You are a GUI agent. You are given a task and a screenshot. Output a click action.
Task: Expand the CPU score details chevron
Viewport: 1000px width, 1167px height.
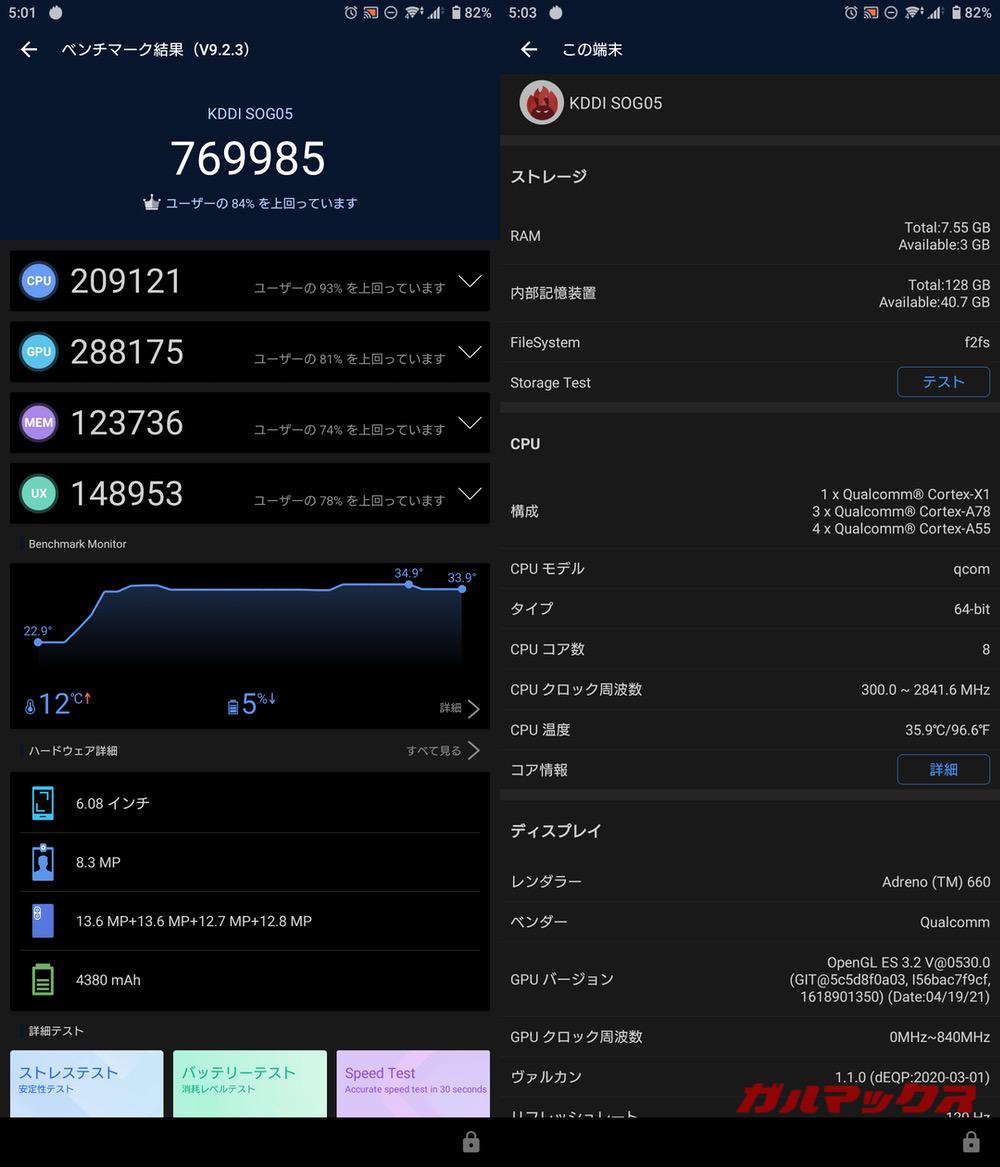470,281
